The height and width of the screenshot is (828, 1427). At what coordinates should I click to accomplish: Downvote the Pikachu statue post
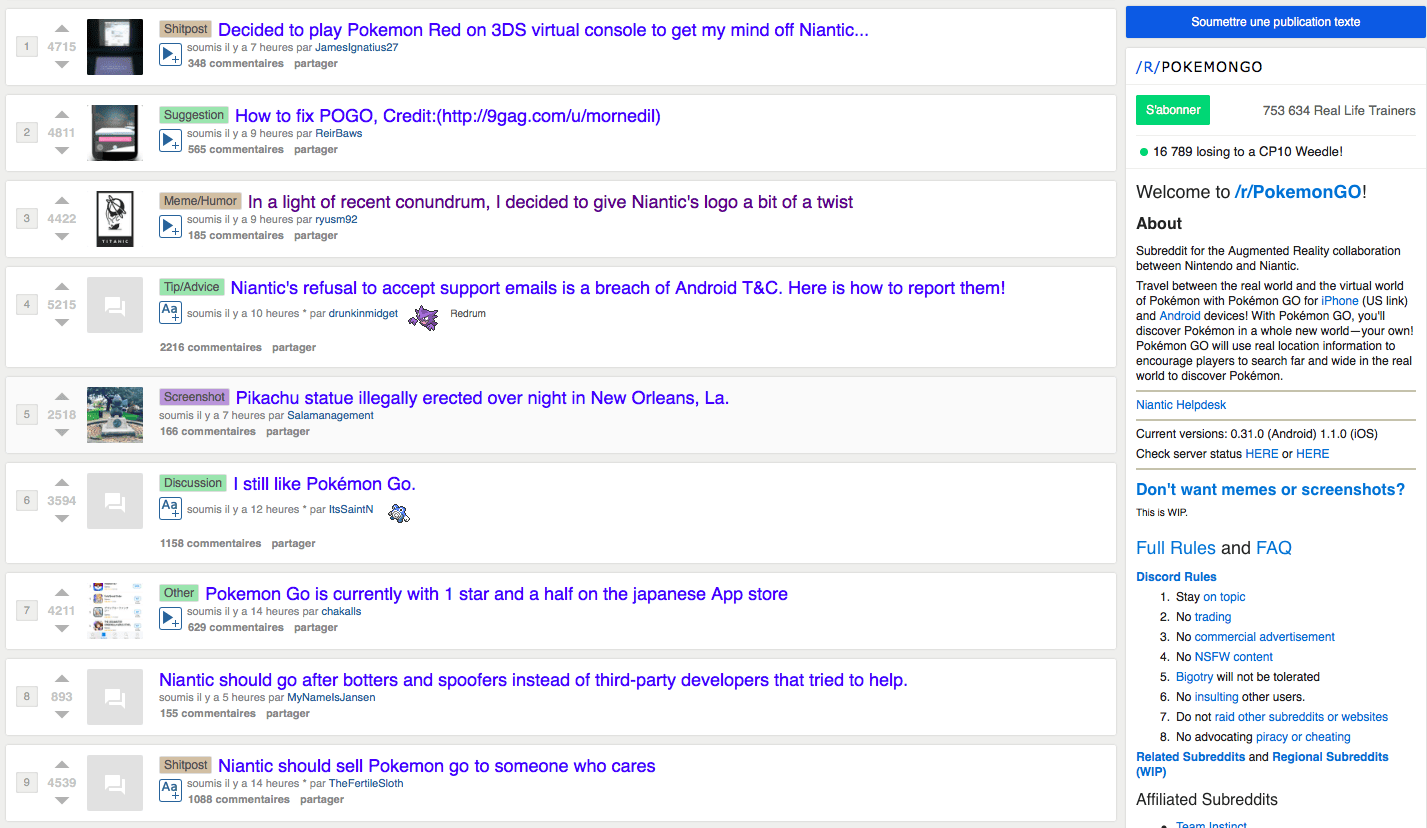62,432
